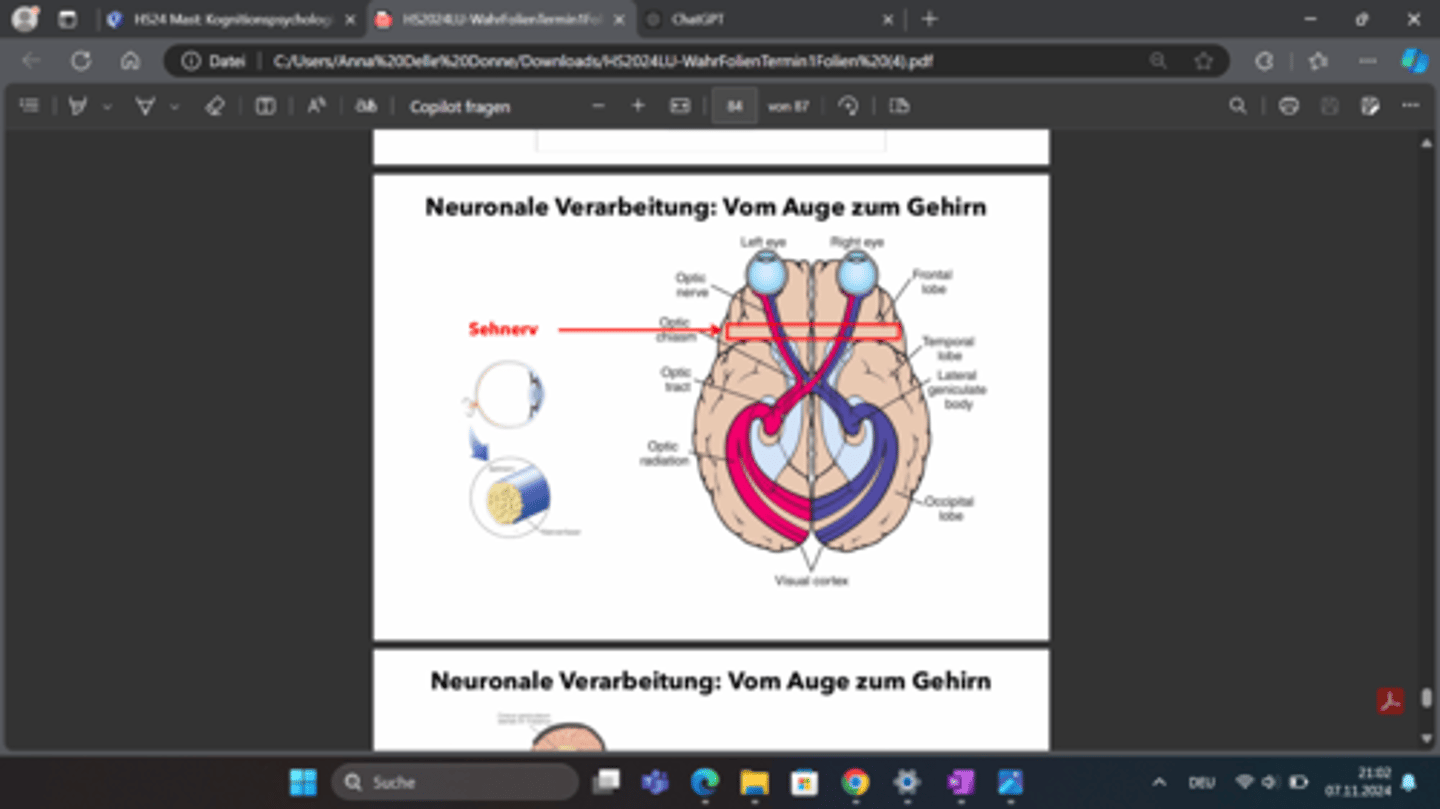Open Microsoft Teams from the taskbar

[655, 782]
